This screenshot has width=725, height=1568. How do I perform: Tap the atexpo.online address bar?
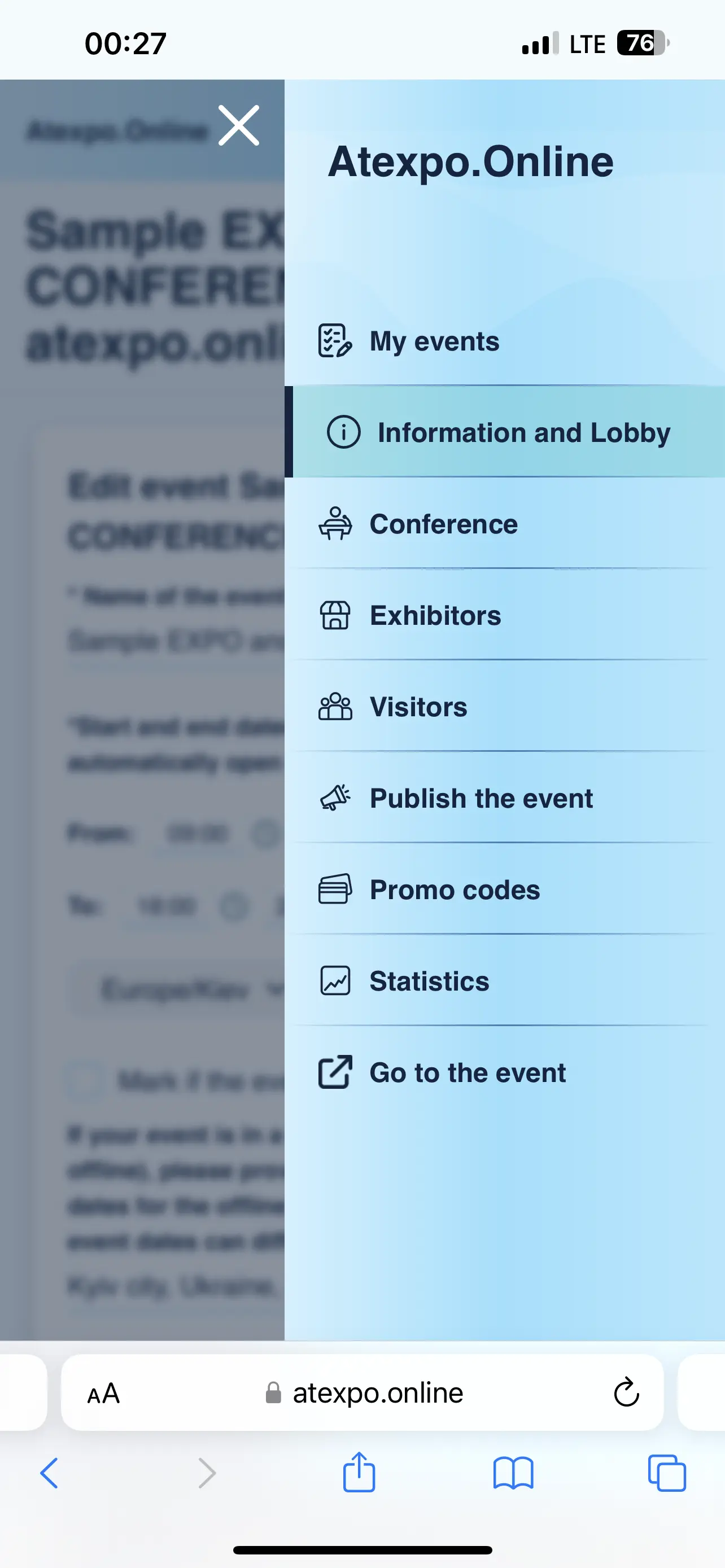[x=363, y=1392]
